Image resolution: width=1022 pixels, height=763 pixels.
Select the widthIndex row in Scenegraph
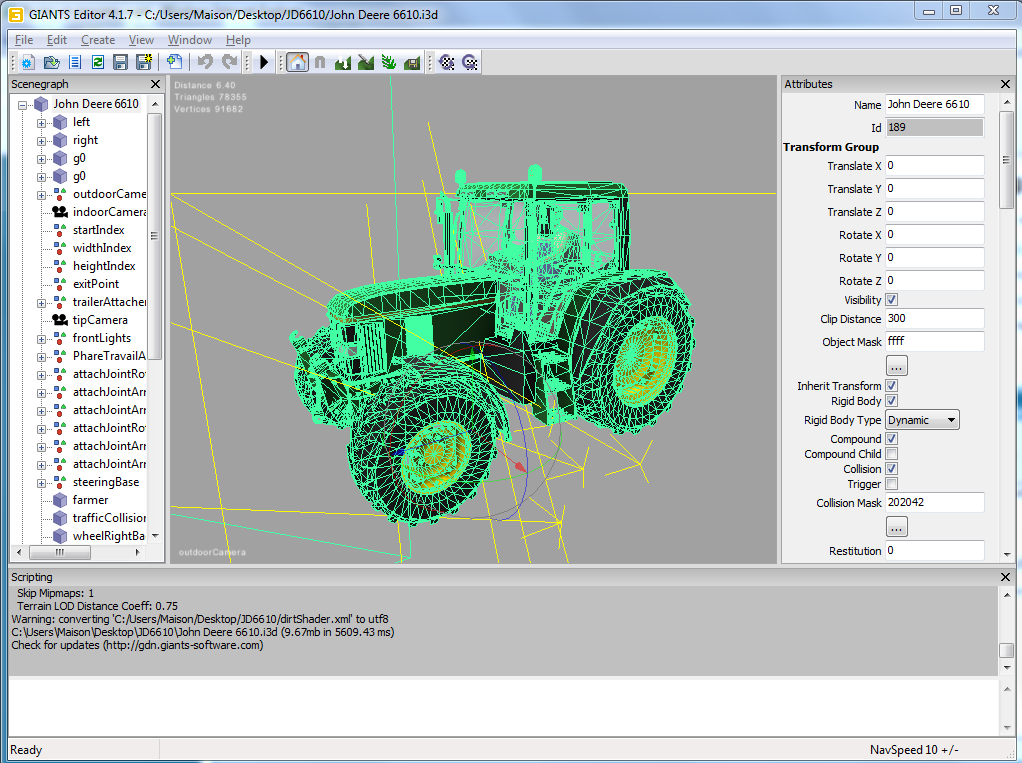(x=102, y=248)
